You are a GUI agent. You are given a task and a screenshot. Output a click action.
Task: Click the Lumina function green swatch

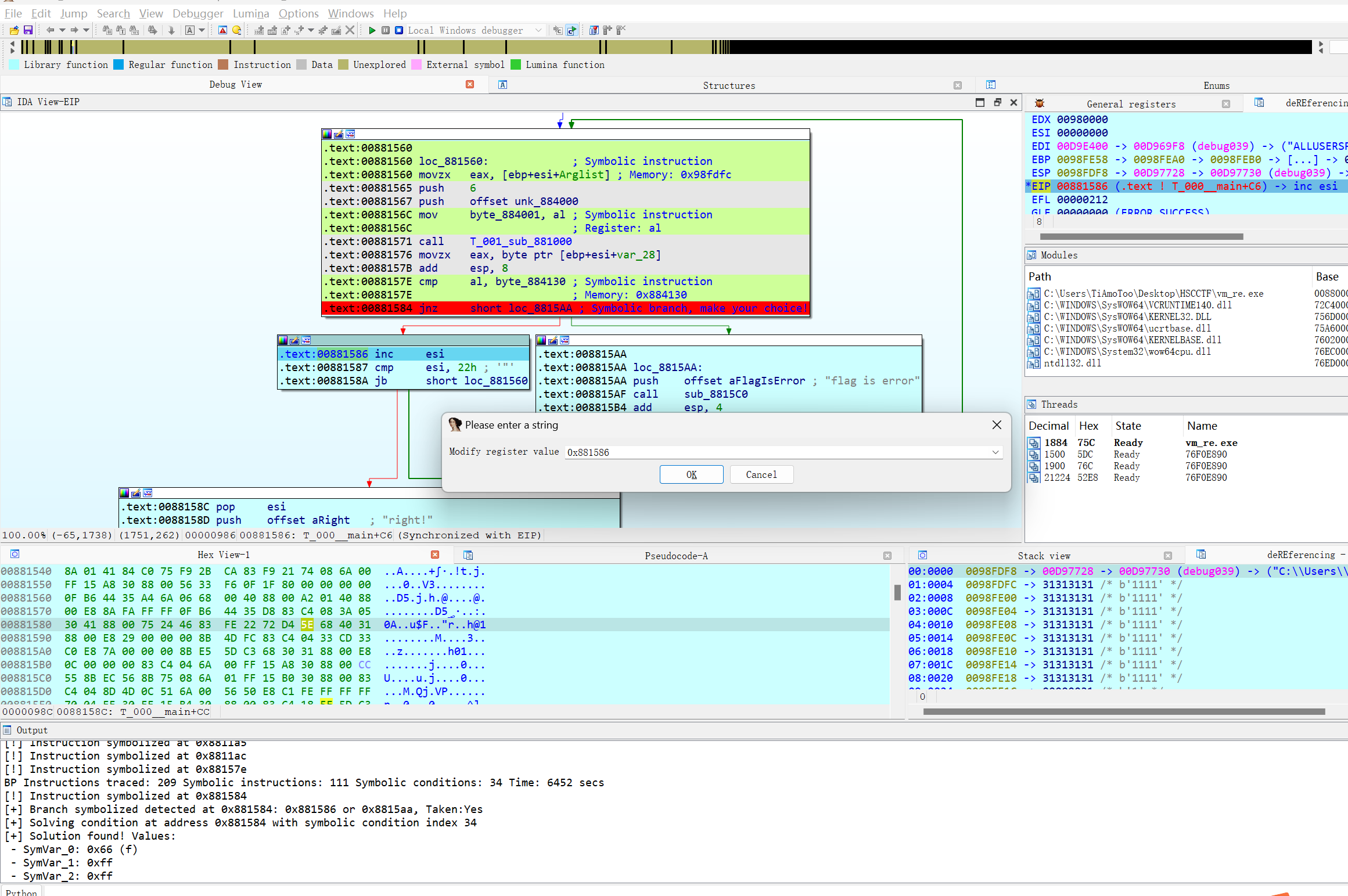(516, 64)
